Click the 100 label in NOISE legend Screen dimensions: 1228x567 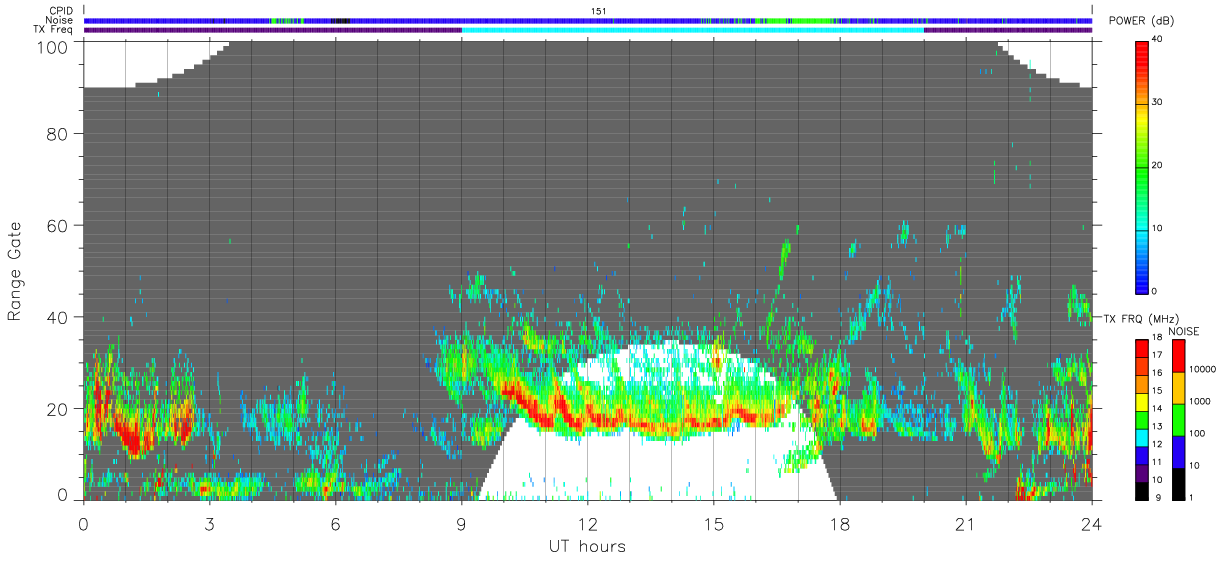[x=1196, y=434]
